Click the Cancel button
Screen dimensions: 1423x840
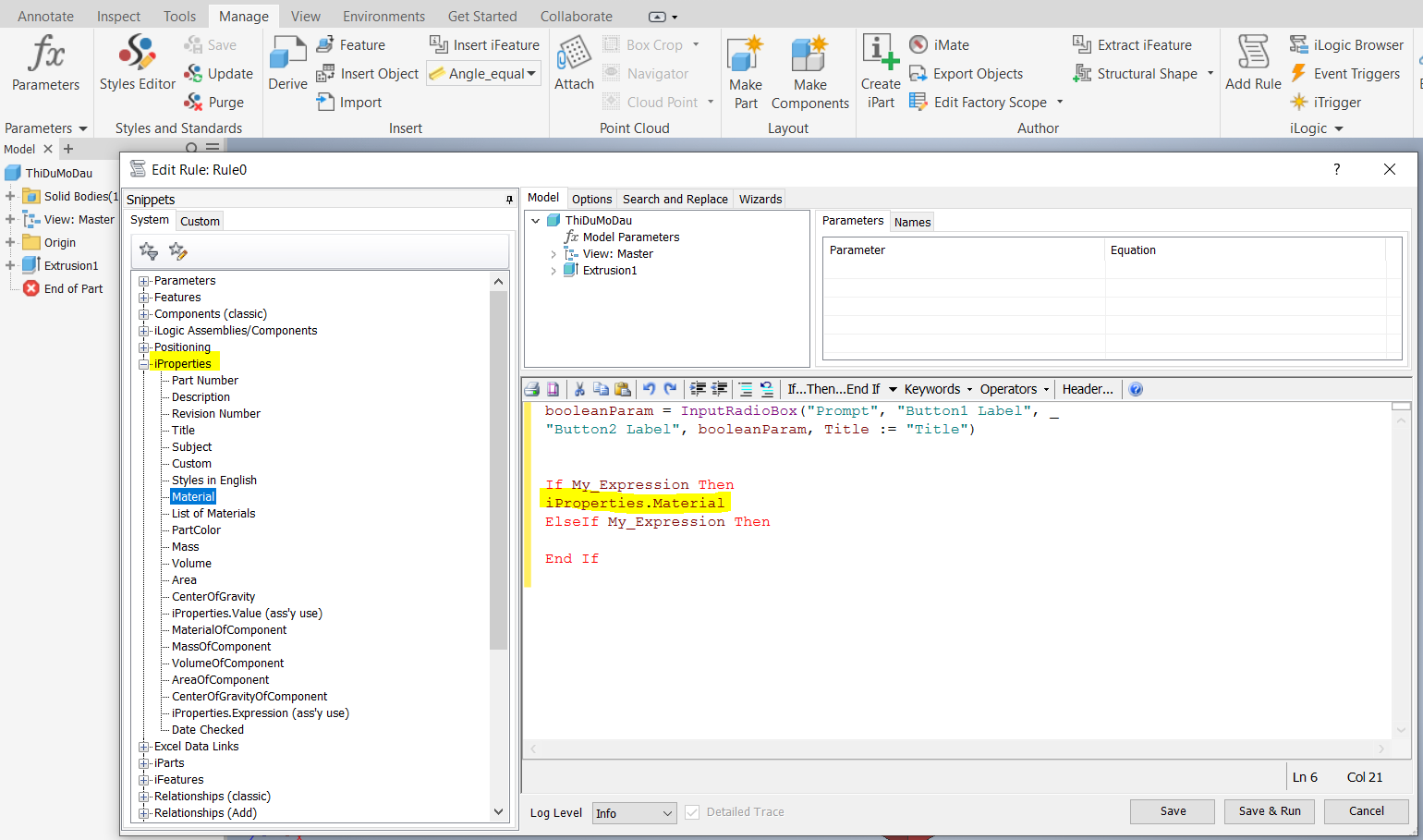tap(1367, 810)
